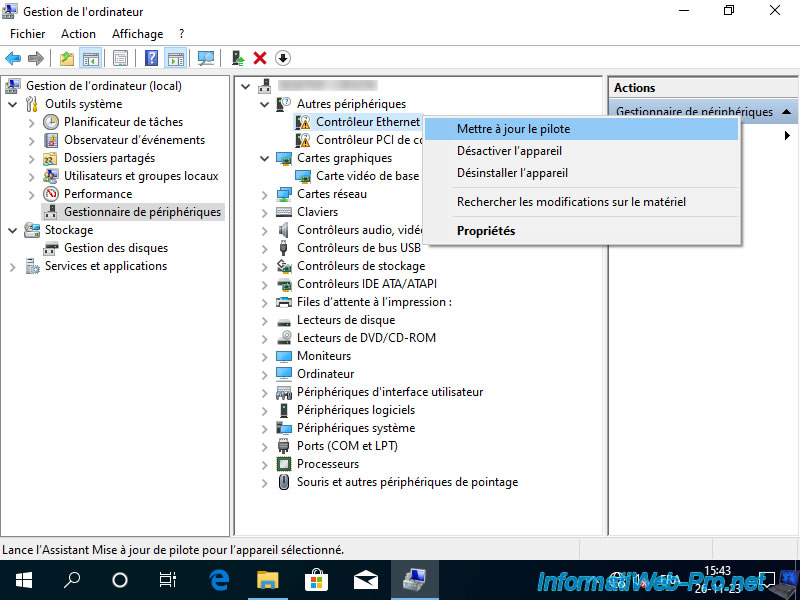Open File Explorer from taskbar
The image size is (800, 600).
[x=267, y=580]
